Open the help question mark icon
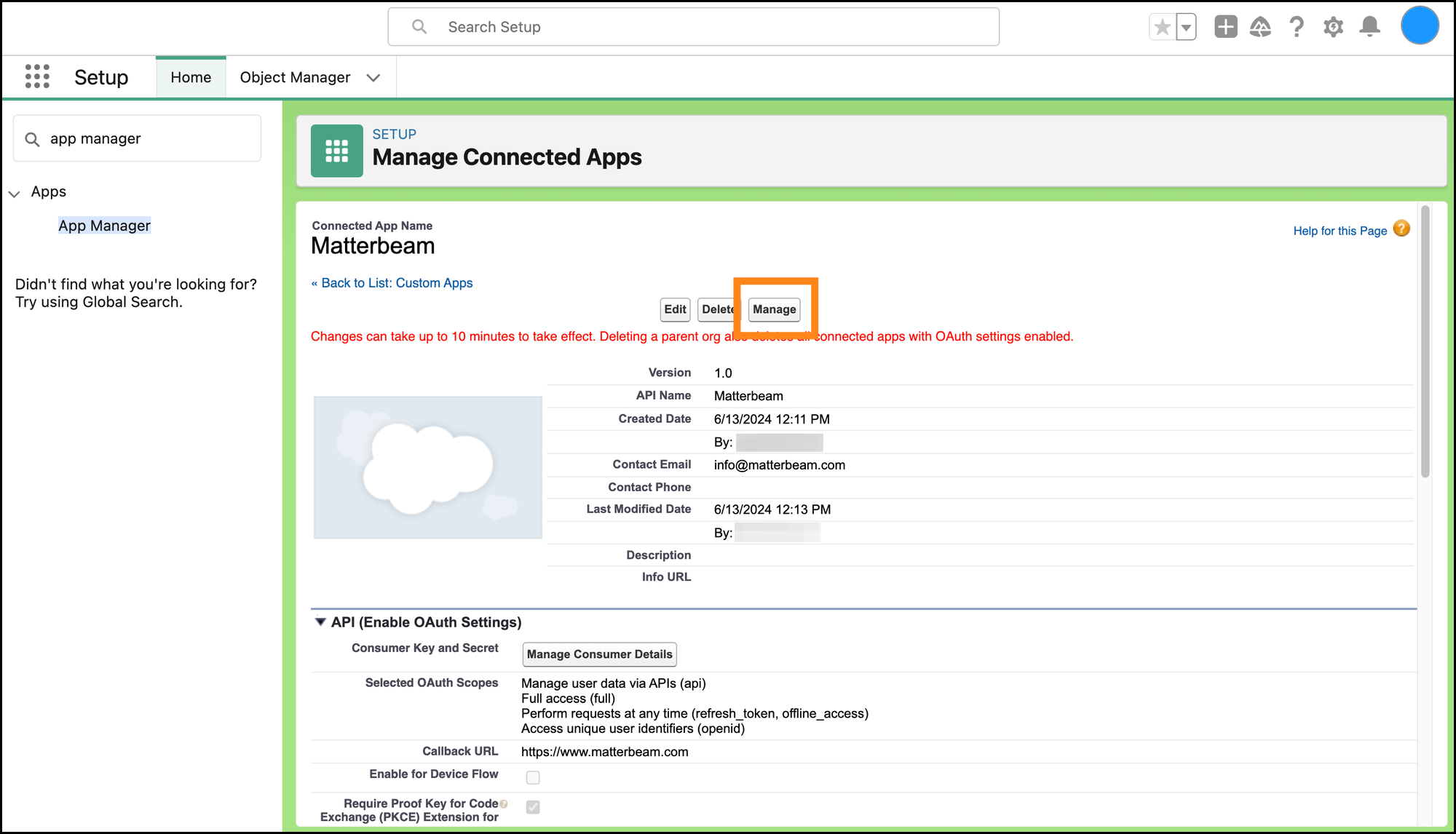 click(1297, 28)
